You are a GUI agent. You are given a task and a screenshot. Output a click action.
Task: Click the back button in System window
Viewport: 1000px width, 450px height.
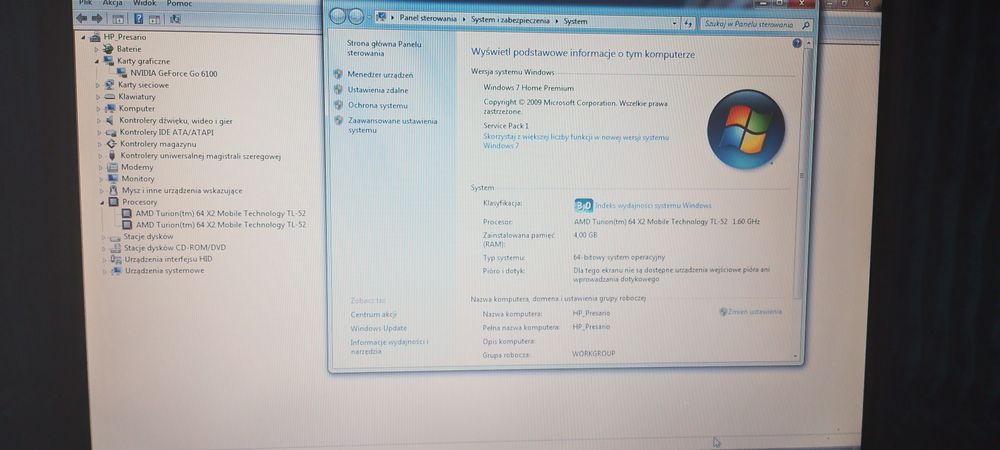click(x=339, y=17)
